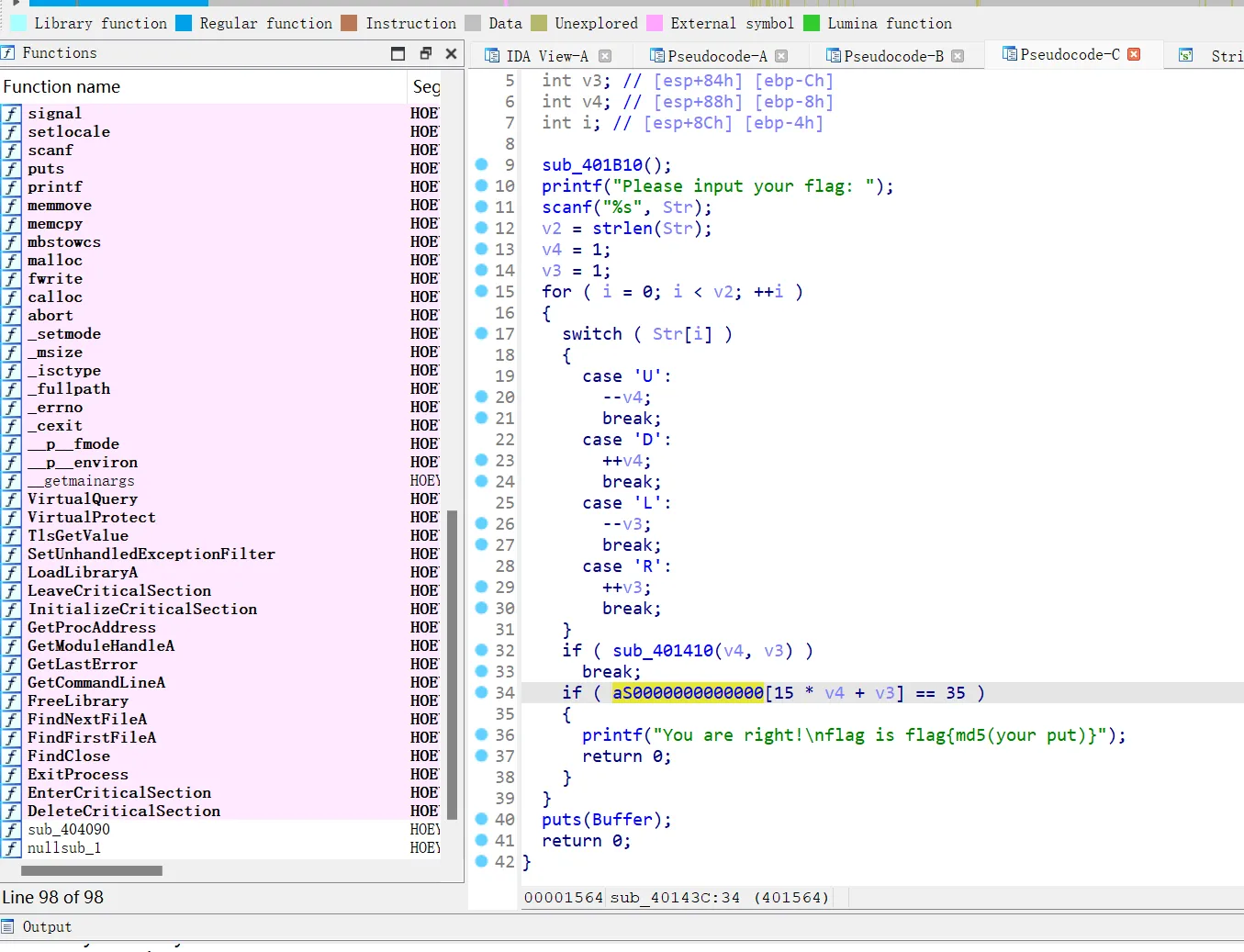
Task: Select the scanf function row
Action: pyautogui.click(x=220, y=150)
